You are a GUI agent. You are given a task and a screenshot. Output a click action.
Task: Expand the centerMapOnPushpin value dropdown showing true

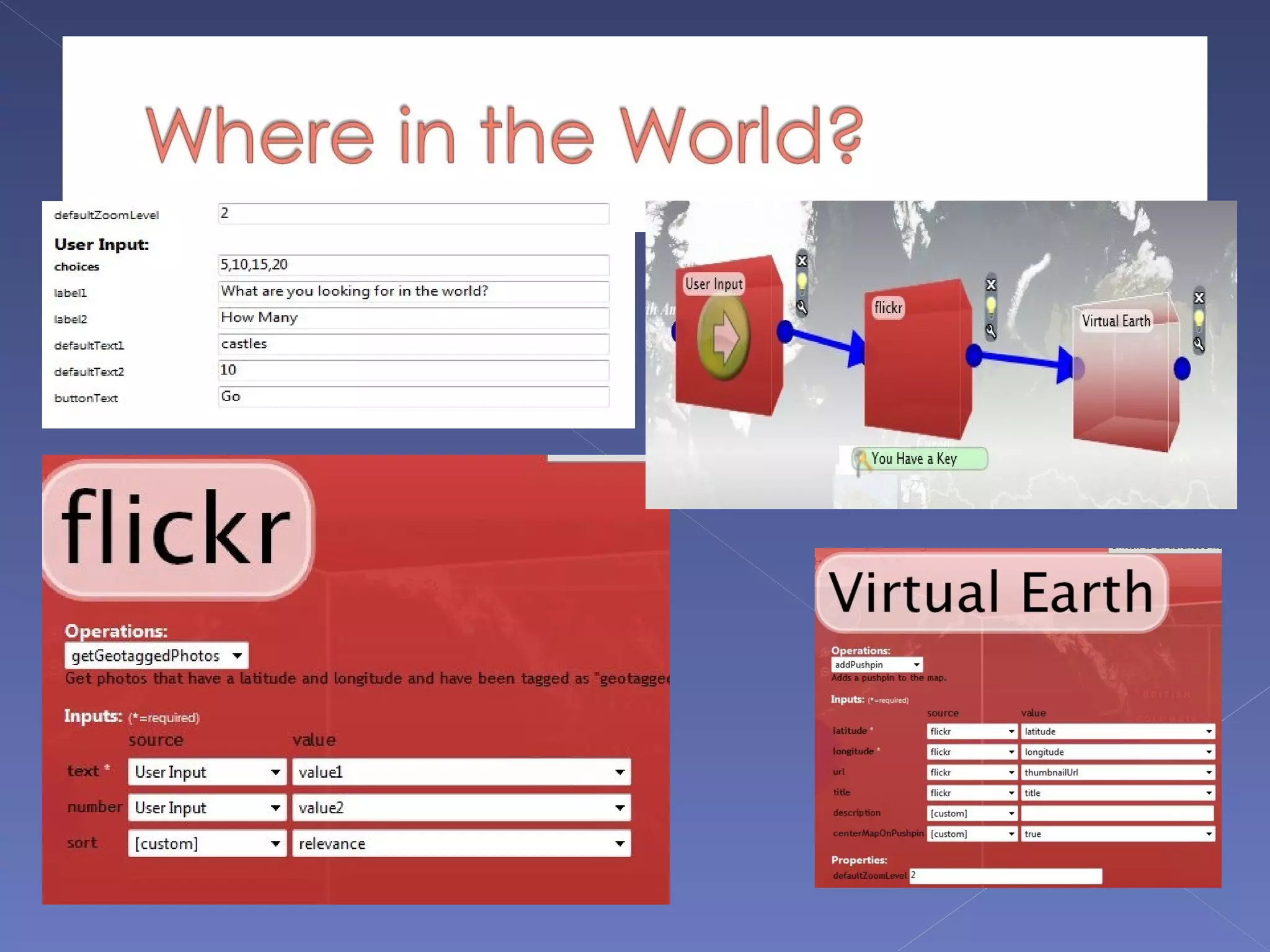(1117, 834)
